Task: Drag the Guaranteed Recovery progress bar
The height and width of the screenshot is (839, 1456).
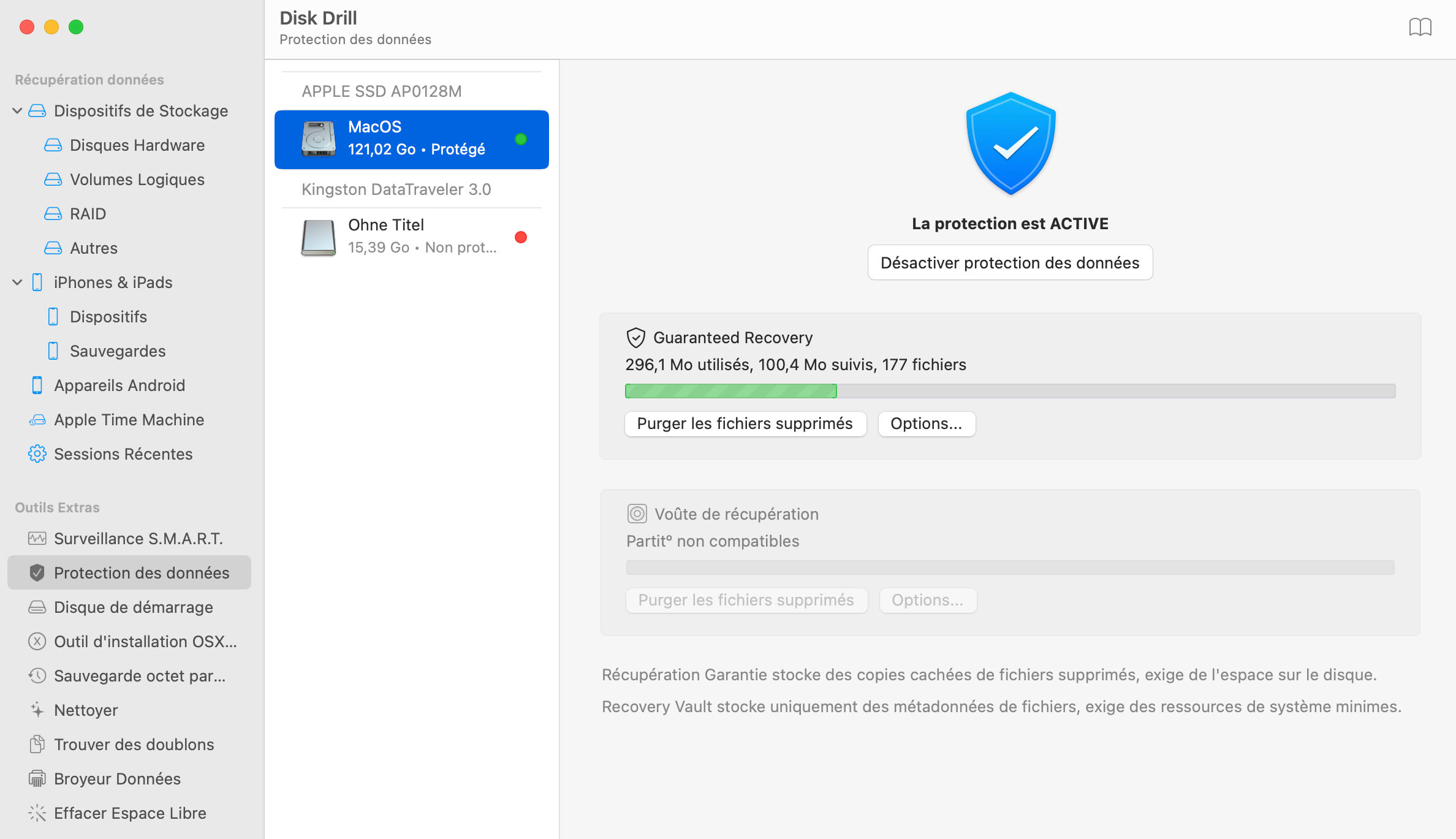Action: (x=1011, y=391)
